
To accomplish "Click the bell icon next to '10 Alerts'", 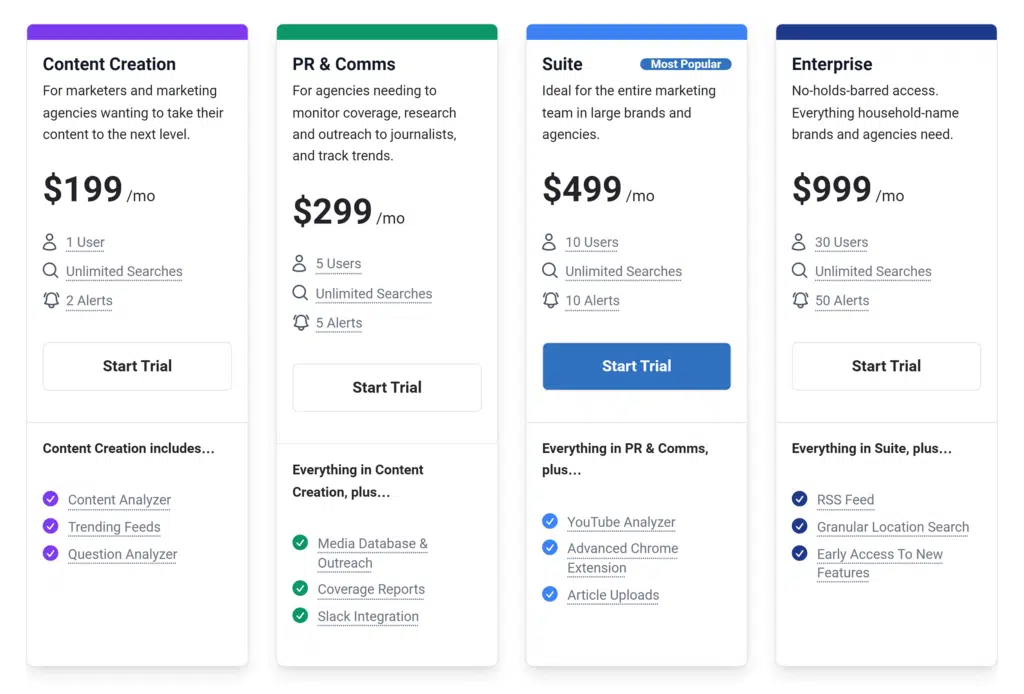I will tap(550, 300).
